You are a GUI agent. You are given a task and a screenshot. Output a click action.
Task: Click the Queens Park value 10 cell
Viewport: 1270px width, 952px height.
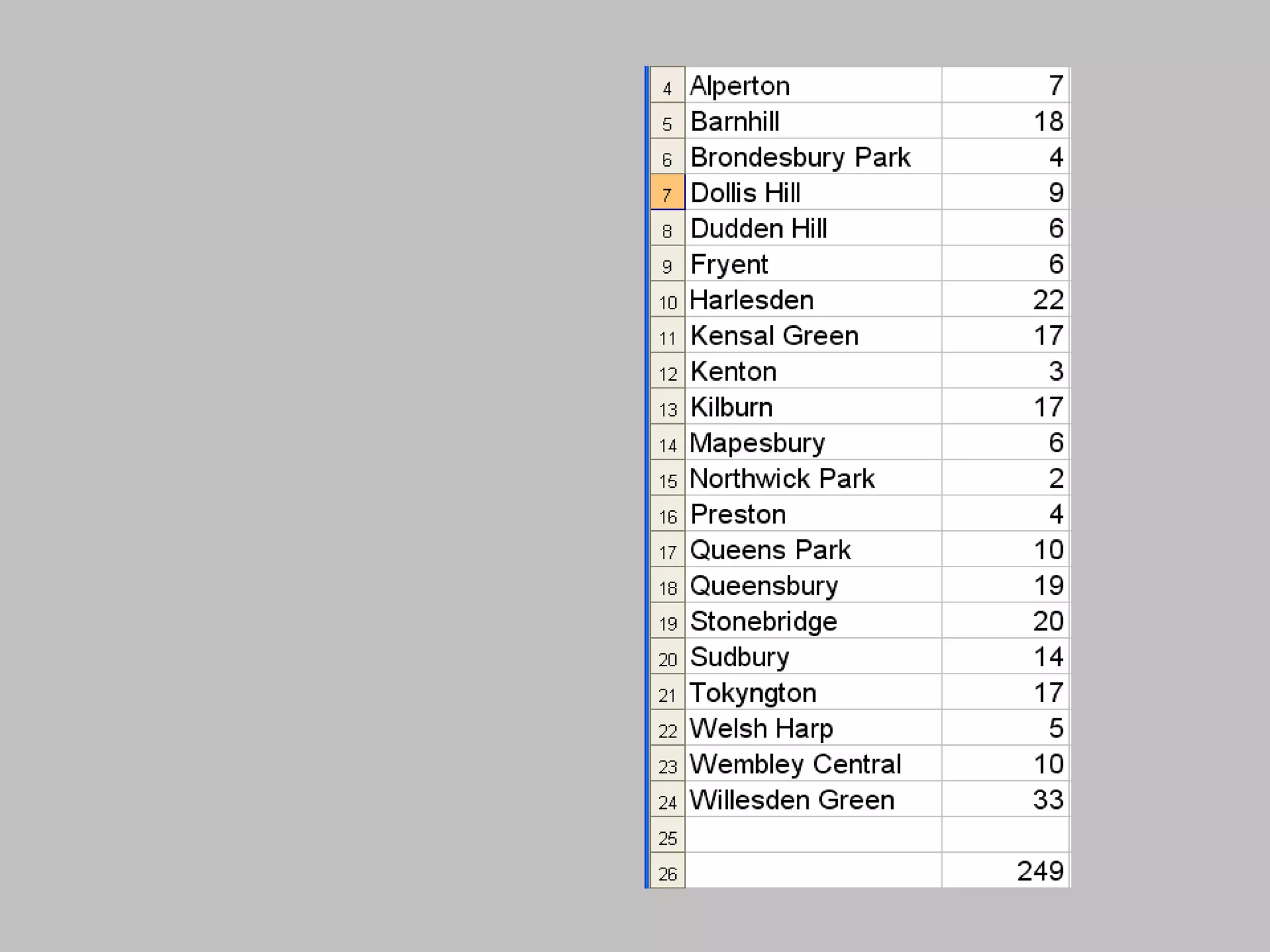[1005, 550]
